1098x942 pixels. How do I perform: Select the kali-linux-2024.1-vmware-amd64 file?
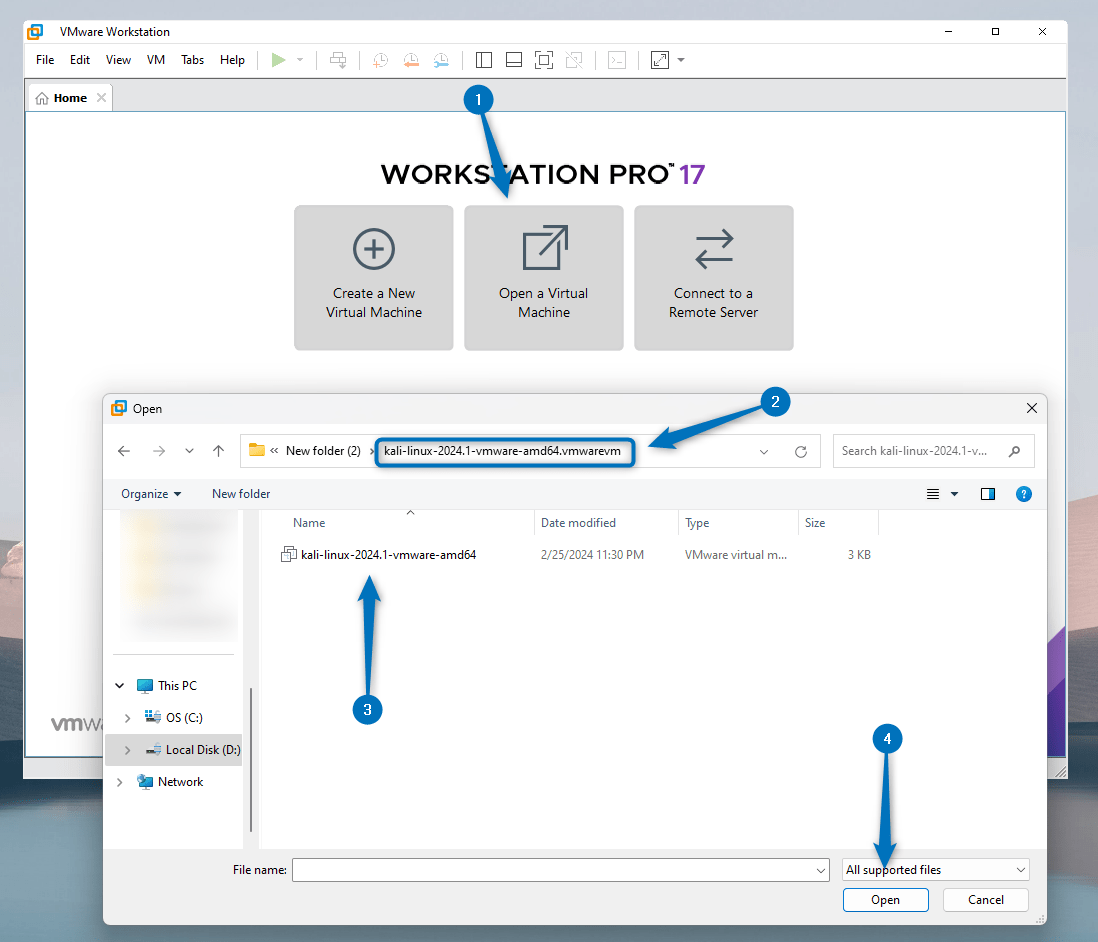[388, 554]
